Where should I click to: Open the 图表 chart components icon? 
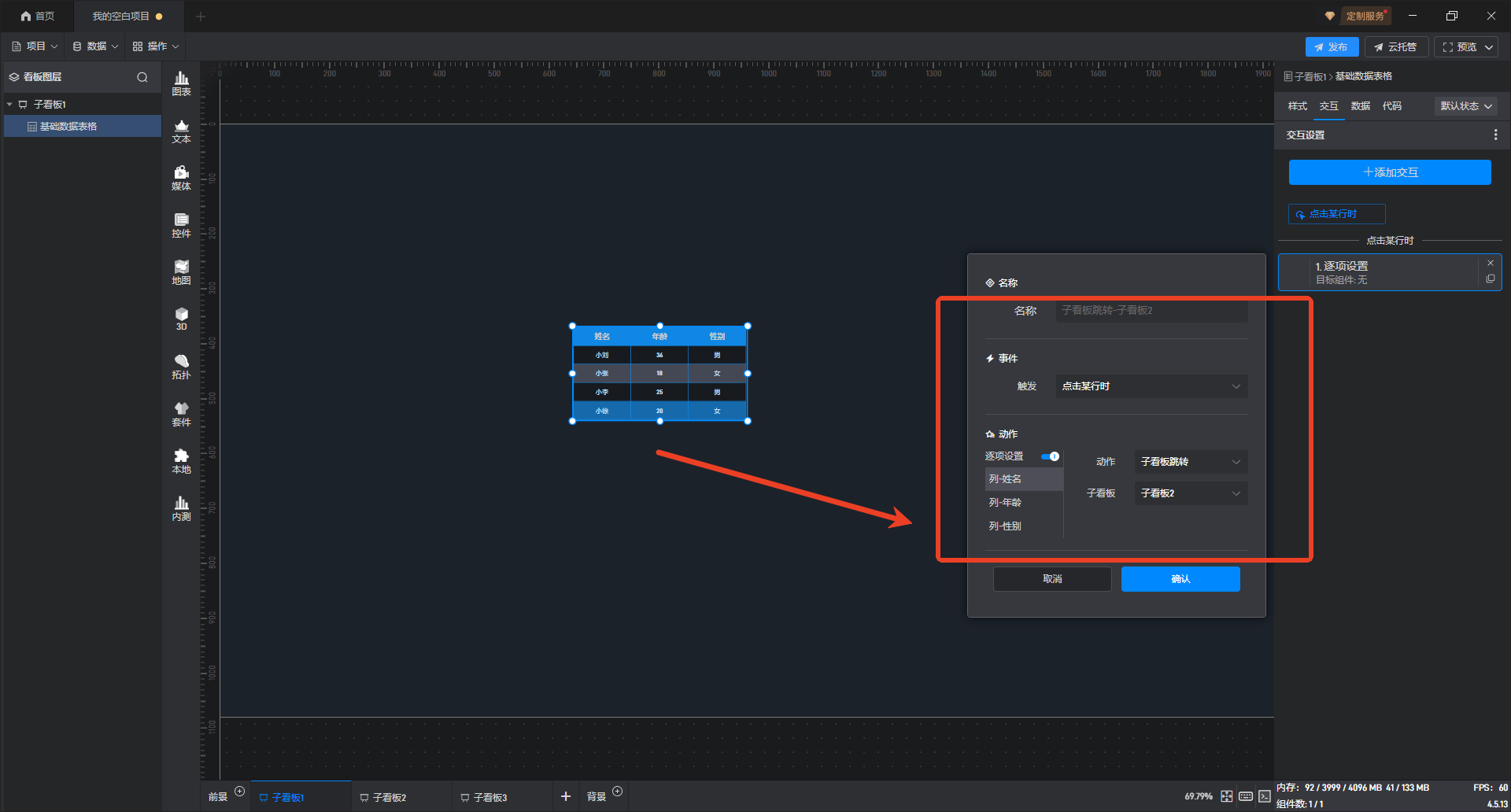pos(181,83)
